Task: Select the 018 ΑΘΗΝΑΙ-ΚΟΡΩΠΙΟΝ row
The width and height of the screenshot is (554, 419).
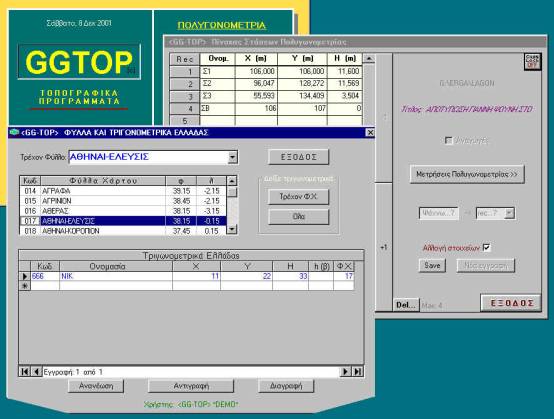Action: [123, 231]
